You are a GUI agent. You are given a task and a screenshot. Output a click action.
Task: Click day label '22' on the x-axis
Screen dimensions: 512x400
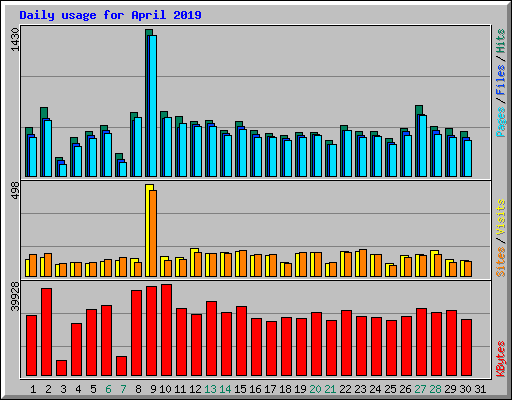pyautogui.click(x=345, y=389)
